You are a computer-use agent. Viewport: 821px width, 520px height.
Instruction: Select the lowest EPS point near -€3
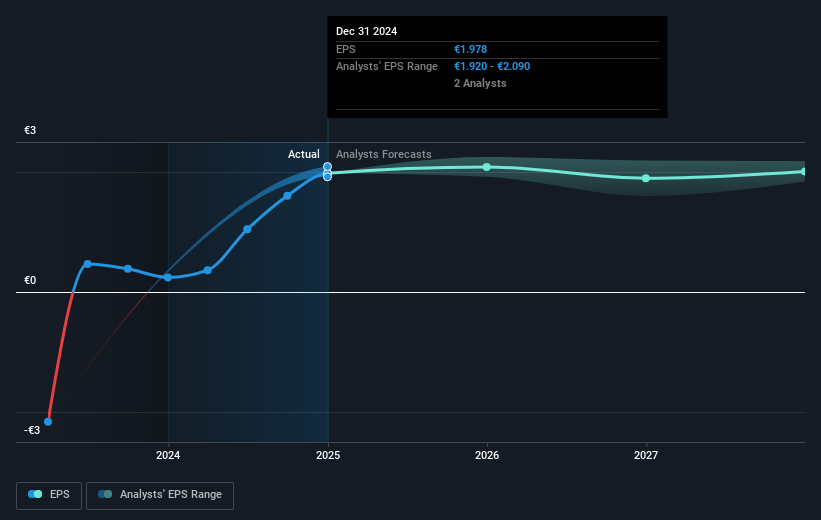pos(48,422)
